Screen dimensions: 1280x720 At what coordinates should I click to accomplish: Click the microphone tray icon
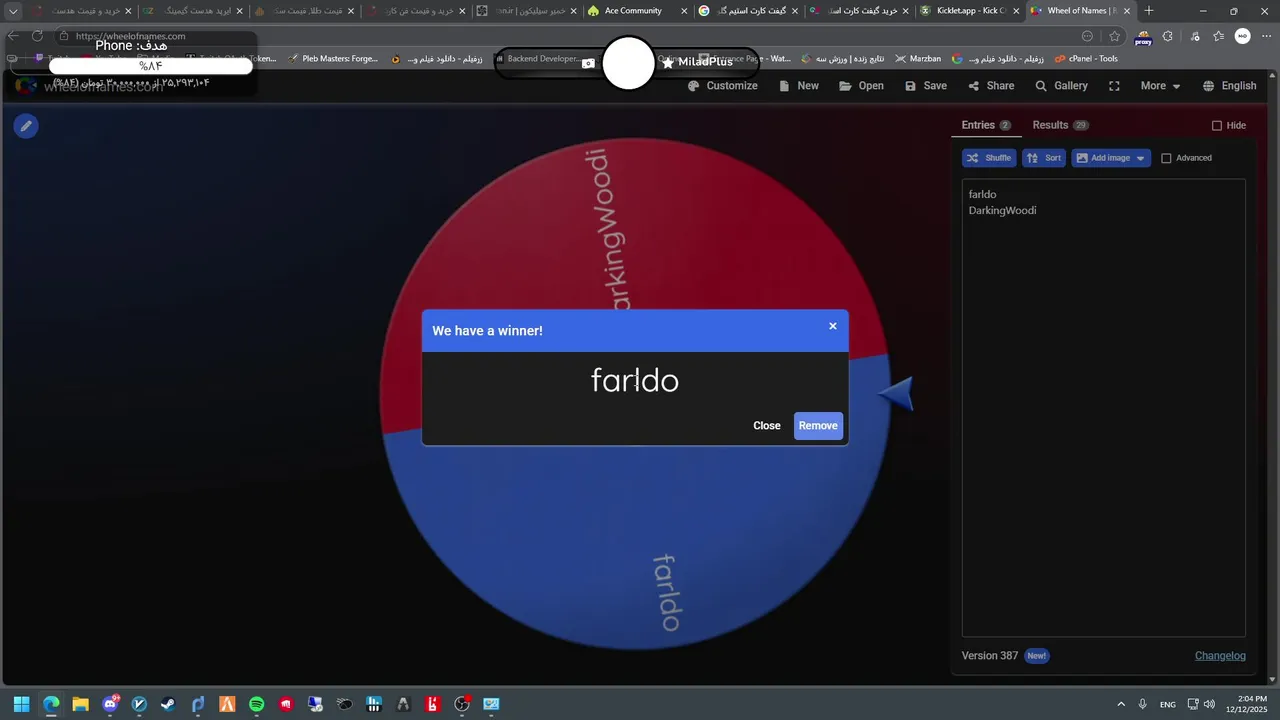[1142, 704]
